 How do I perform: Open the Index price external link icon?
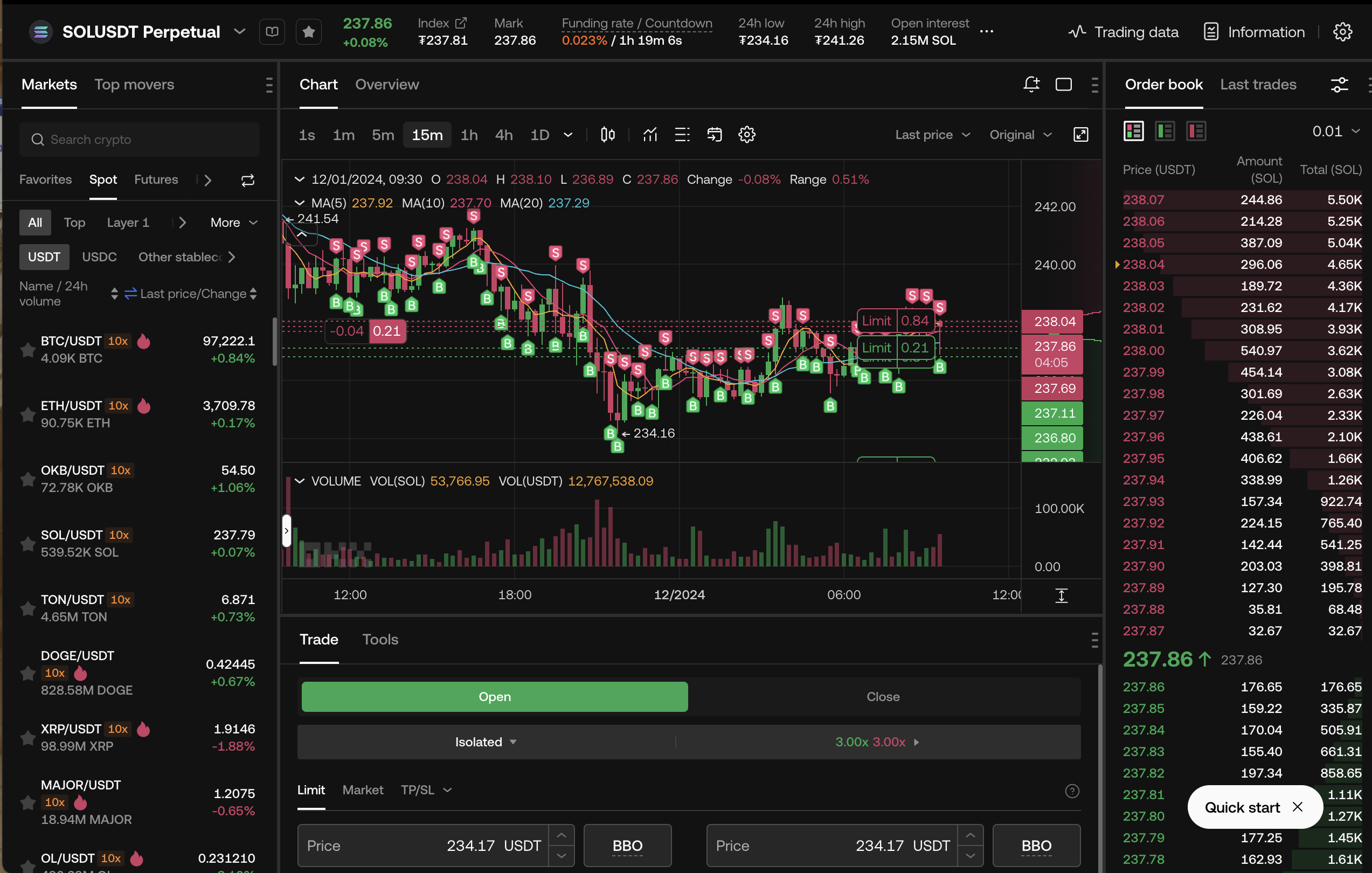tap(461, 23)
